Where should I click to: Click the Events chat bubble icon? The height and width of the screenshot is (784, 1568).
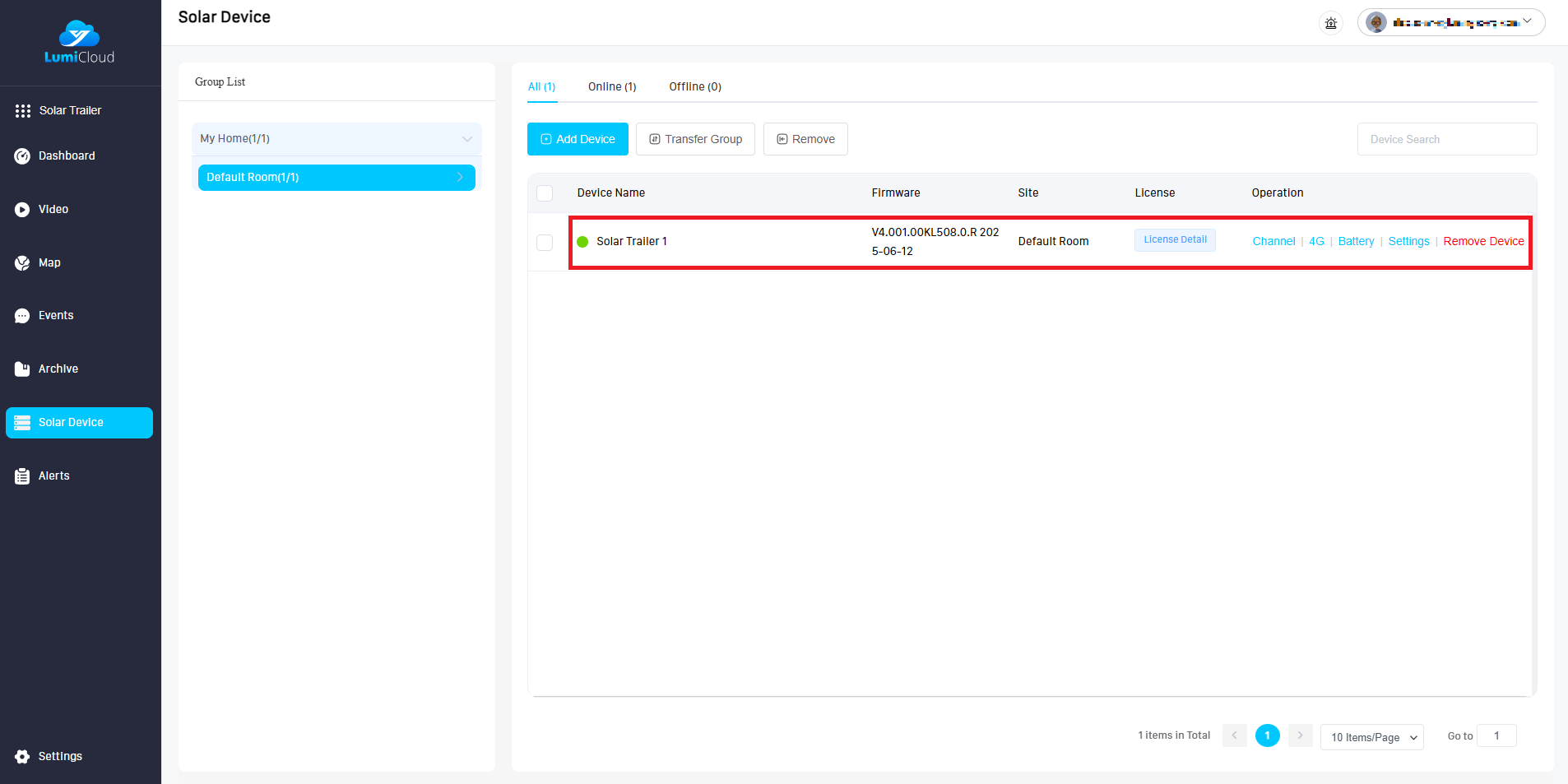22,316
